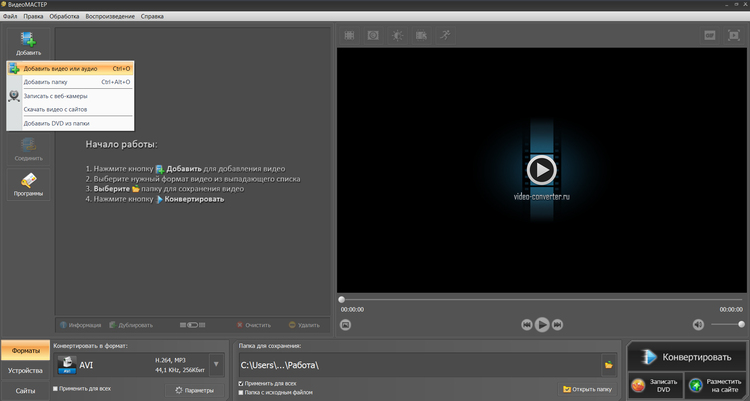Click the snapshot icon below the preview
The width and height of the screenshot is (750, 401).
click(345, 325)
